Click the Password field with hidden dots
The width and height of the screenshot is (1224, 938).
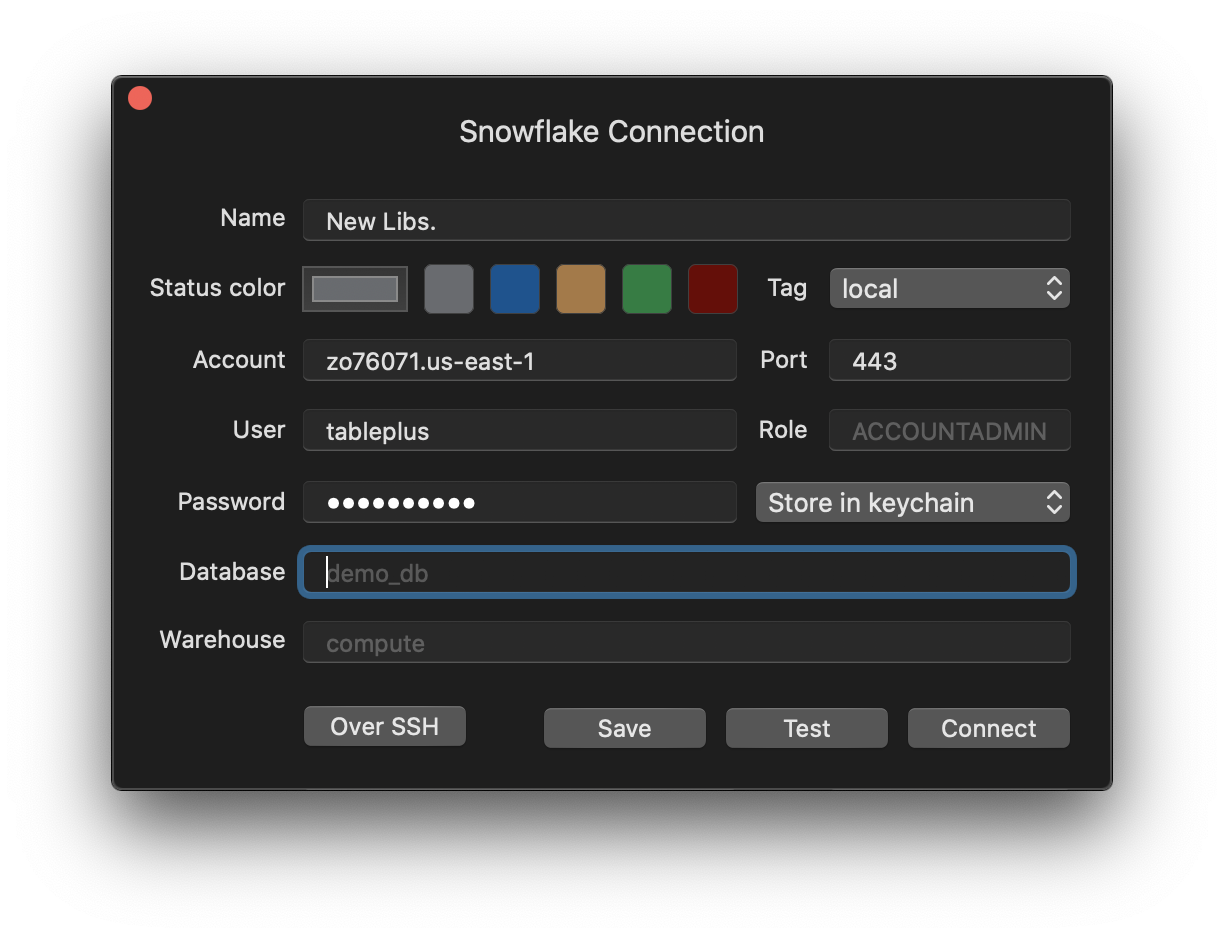click(x=519, y=502)
